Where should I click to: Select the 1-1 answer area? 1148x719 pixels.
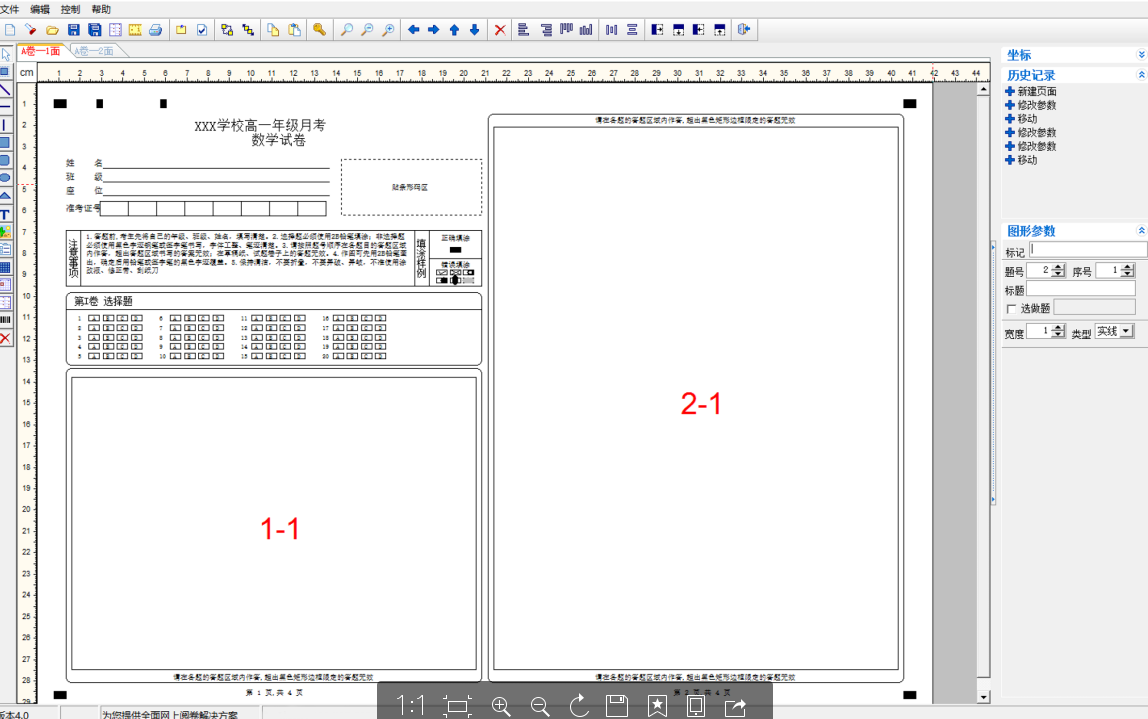coord(274,524)
